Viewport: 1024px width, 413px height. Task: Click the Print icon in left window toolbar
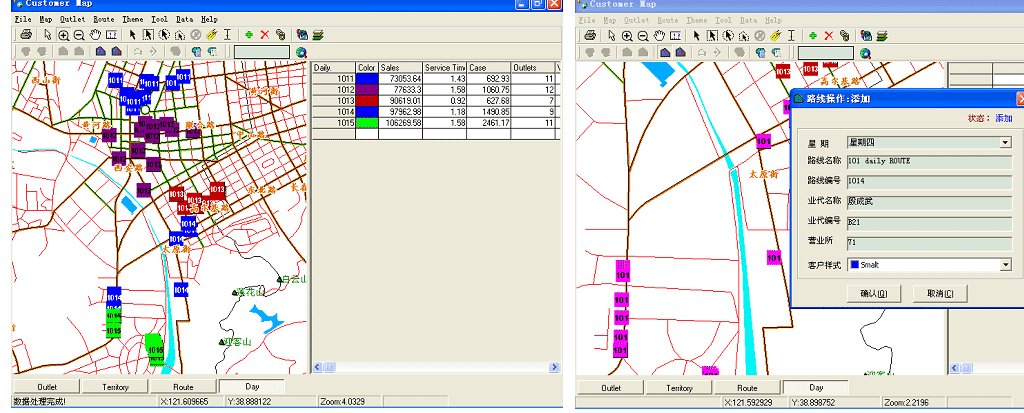[x=25, y=35]
